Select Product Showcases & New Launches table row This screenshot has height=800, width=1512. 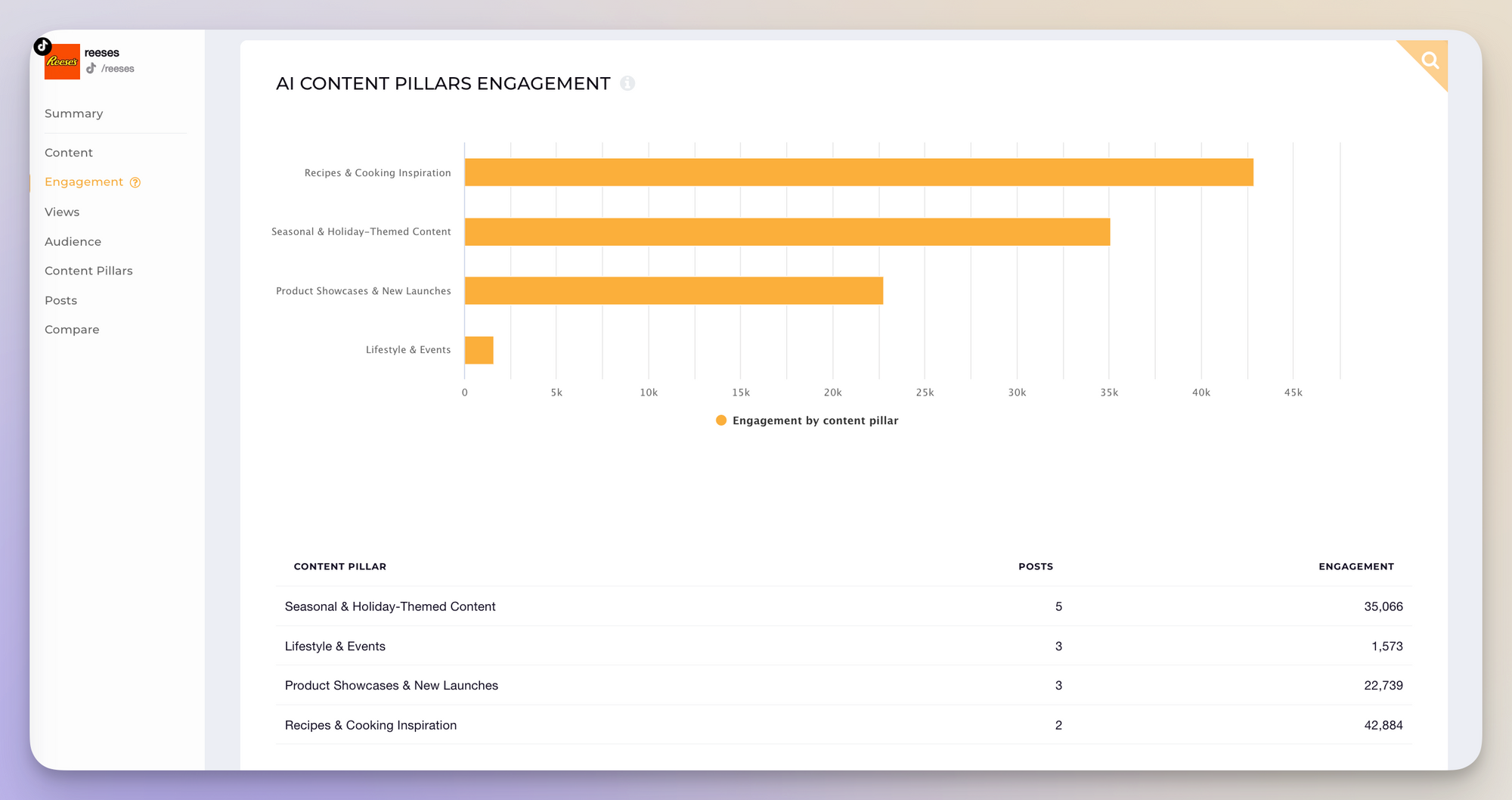click(844, 685)
